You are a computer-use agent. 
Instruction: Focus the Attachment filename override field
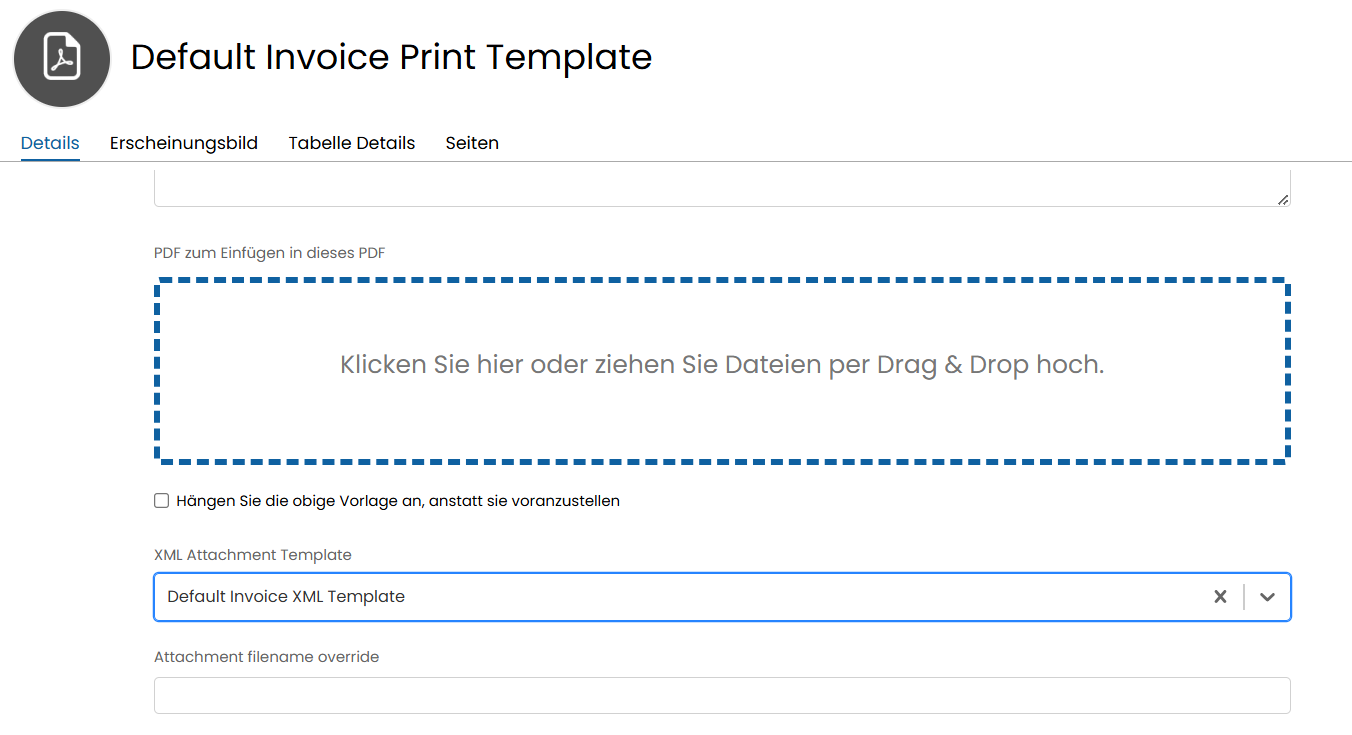[x=722, y=695]
